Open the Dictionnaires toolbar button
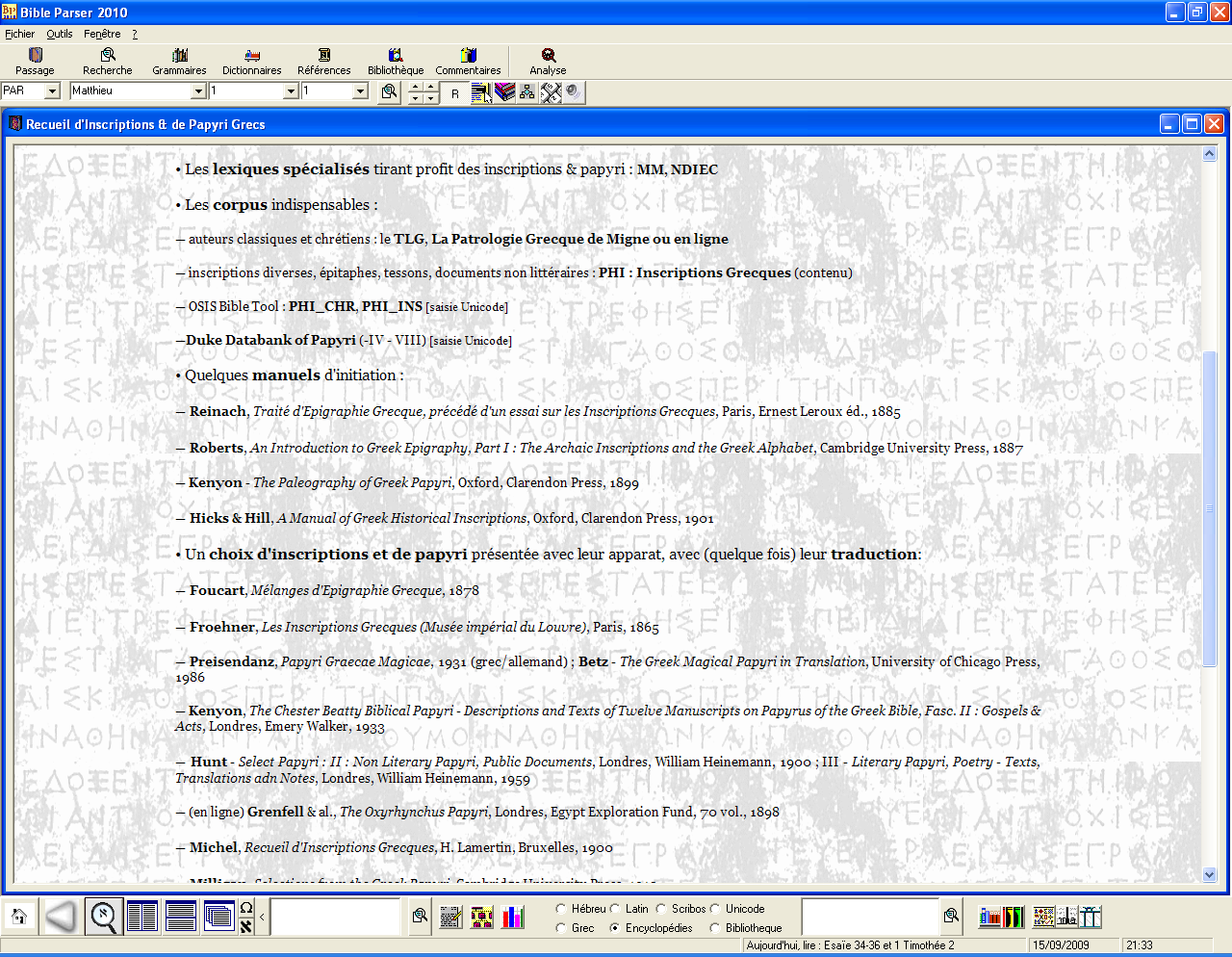Screen dimensions: 1232x957 pyautogui.click(x=251, y=62)
